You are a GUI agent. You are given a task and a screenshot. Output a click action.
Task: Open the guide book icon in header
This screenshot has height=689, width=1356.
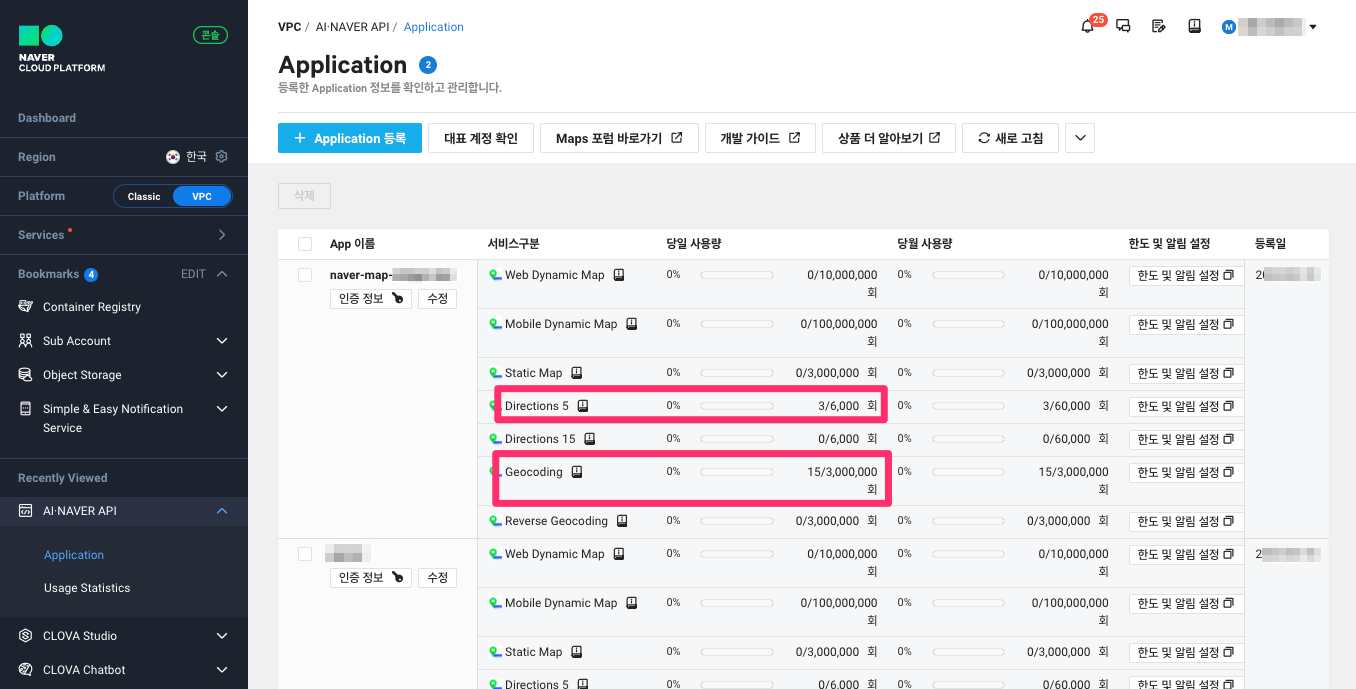(x=1194, y=27)
